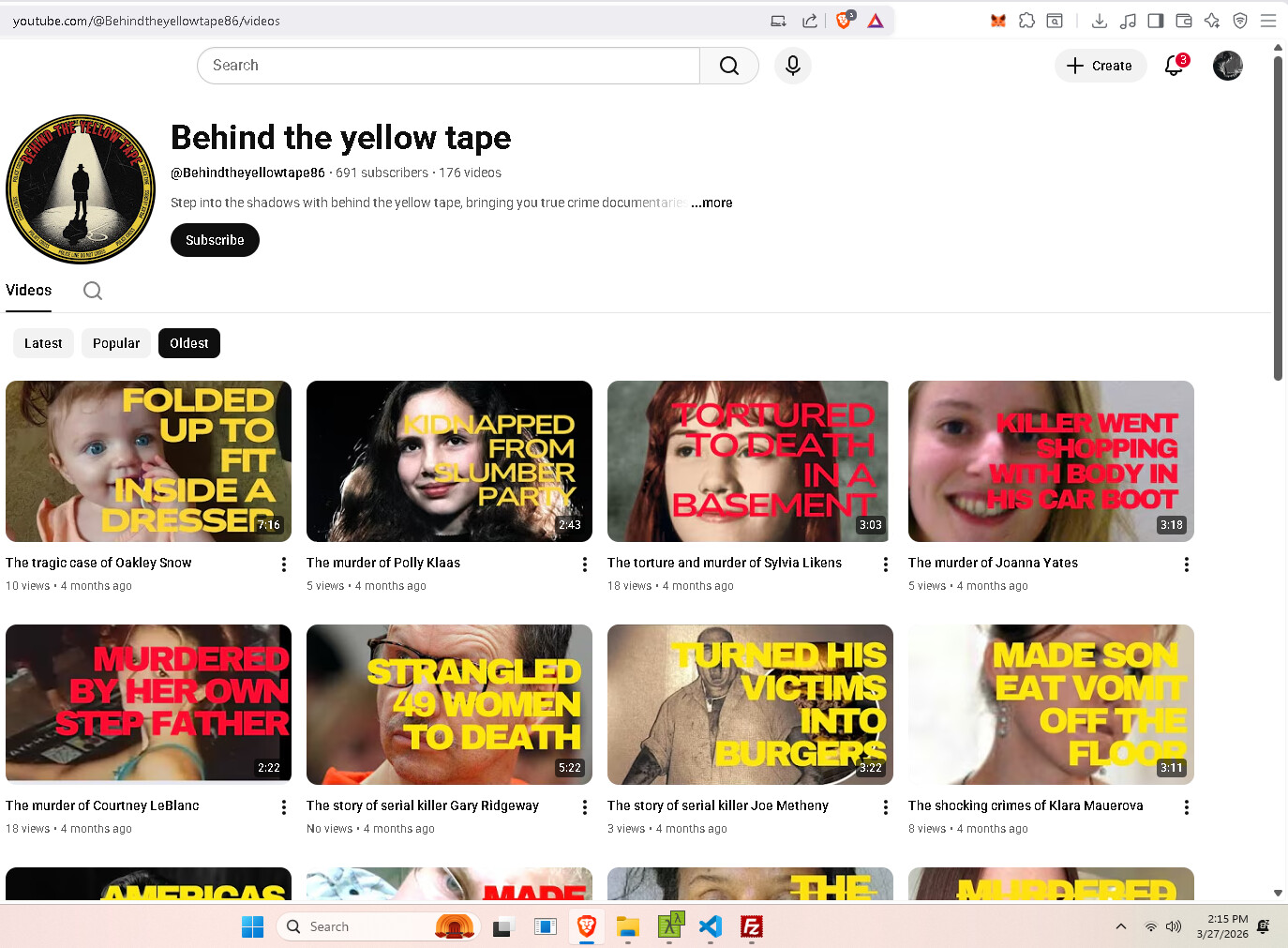This screenshot has height=948, width=1288.
Task: Open the Videos tab
Action: [29, 291]
